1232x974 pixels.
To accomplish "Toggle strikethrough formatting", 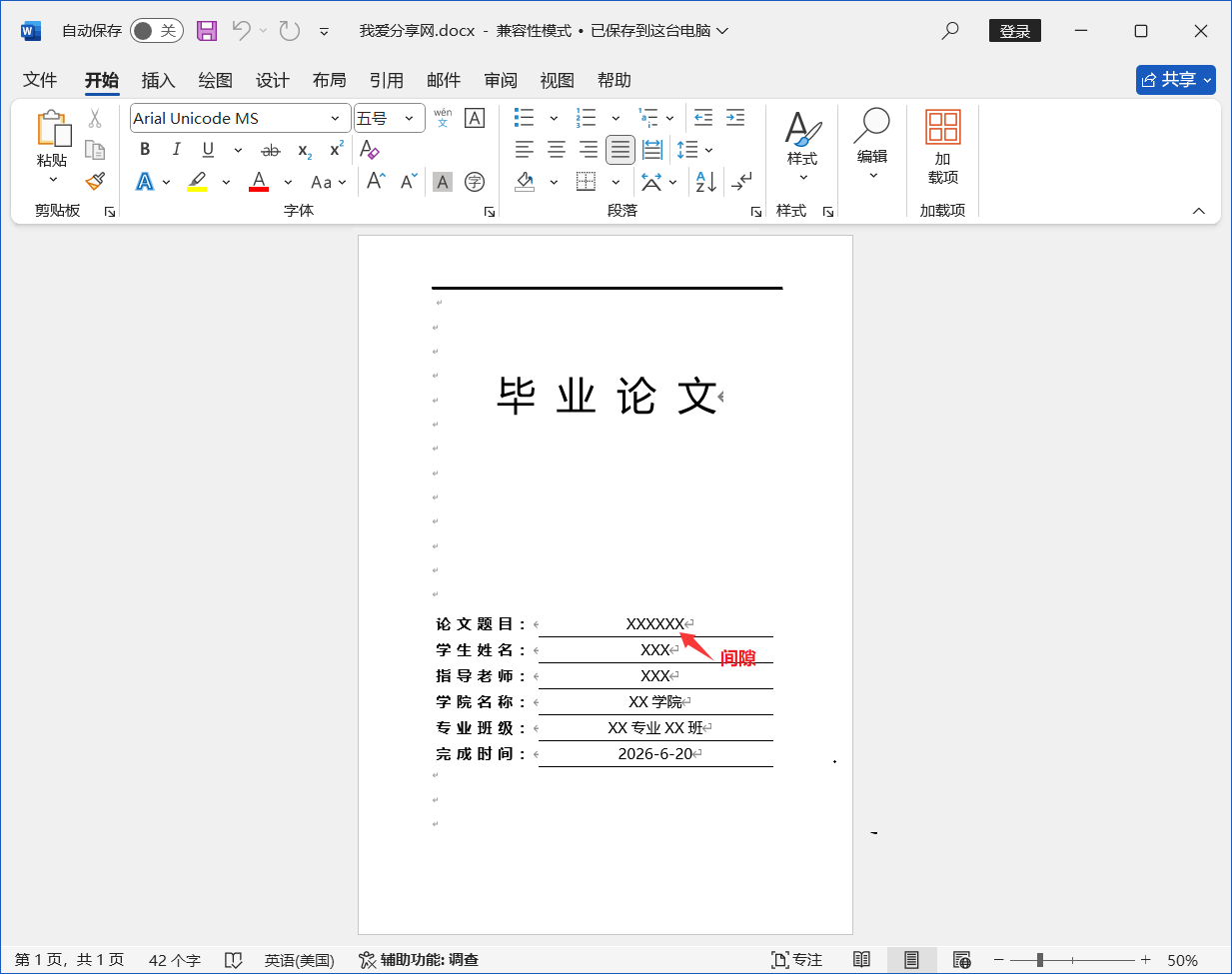I will tap(271, 150).
